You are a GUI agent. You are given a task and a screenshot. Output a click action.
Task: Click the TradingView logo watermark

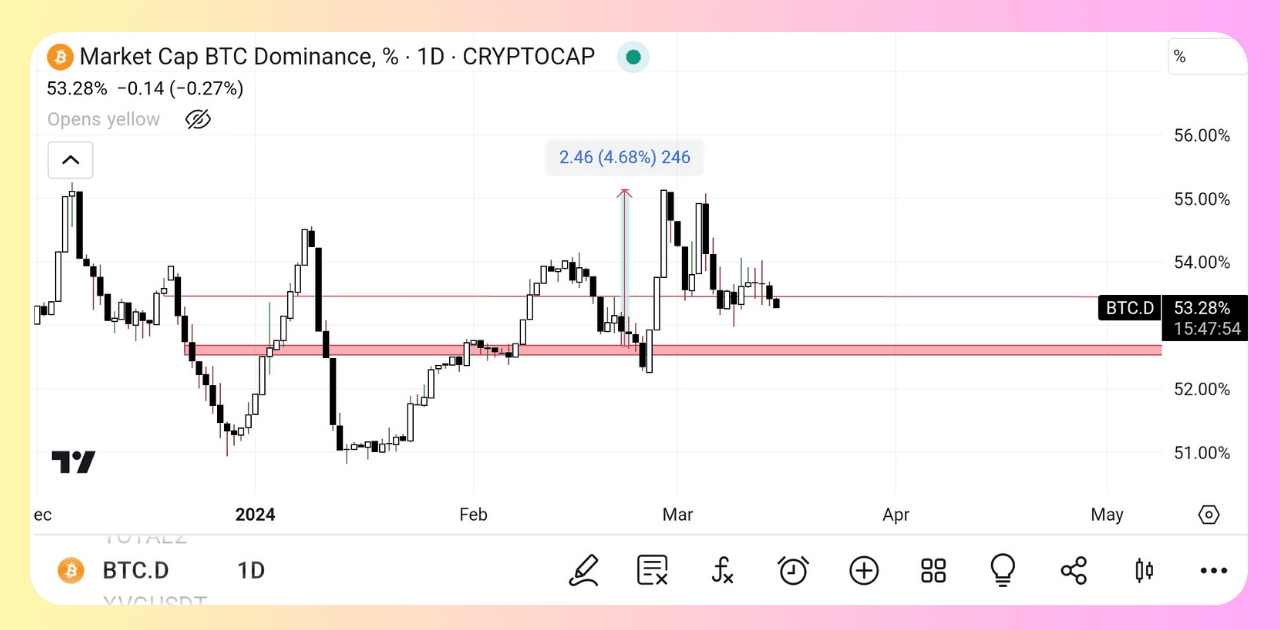[x=71, y=461]
